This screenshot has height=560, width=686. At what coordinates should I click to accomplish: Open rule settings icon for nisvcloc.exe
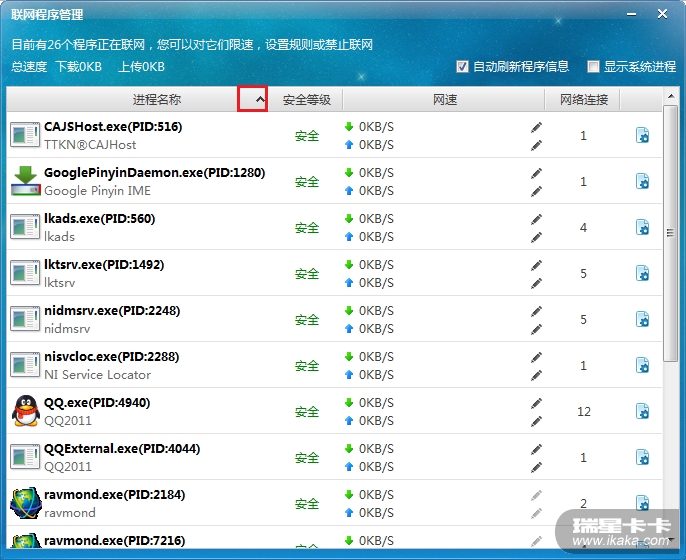642,365
